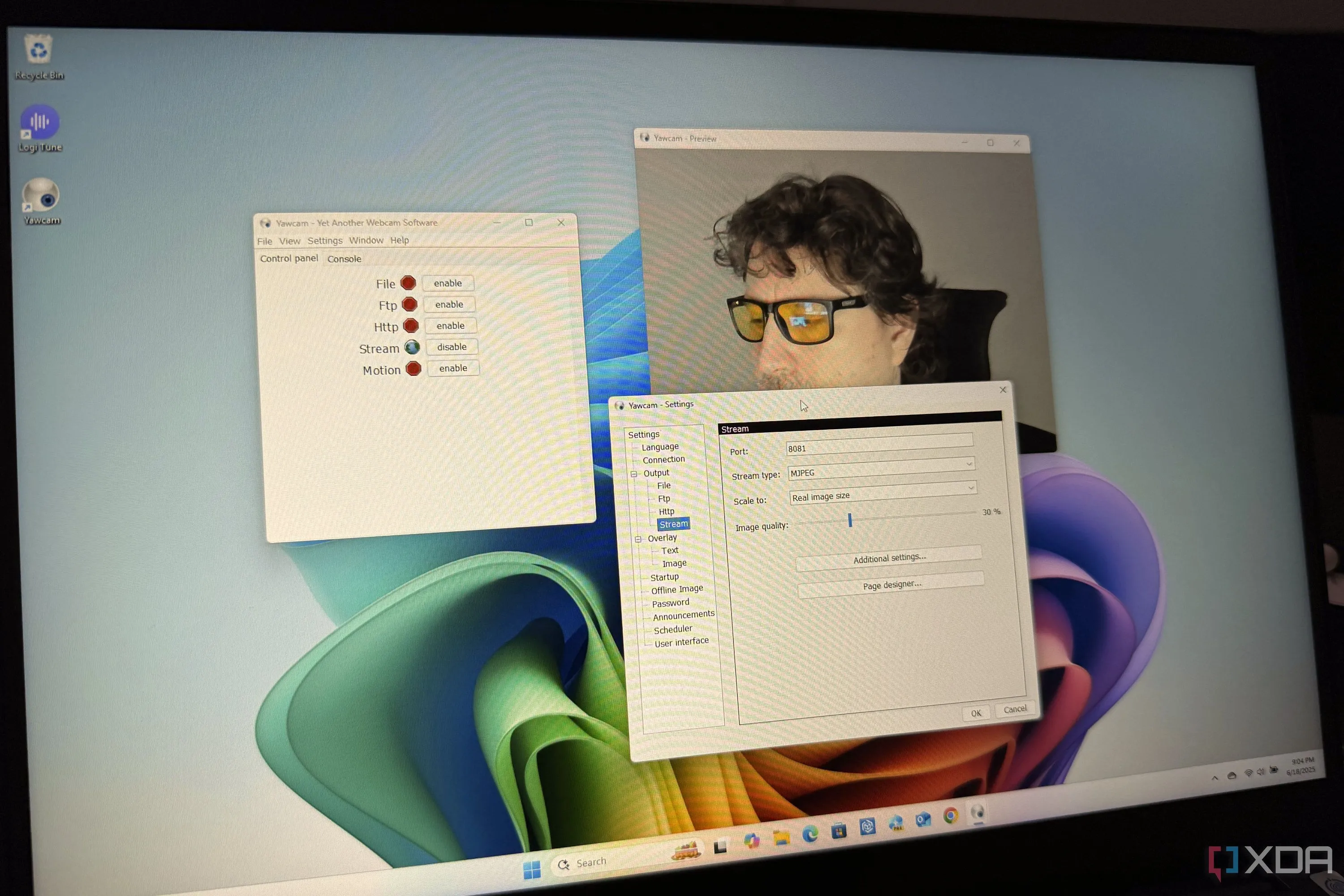Select Offline Image in settings tree
The height and width of the screenshot is (896, 1344).
[x=676, y=590]
